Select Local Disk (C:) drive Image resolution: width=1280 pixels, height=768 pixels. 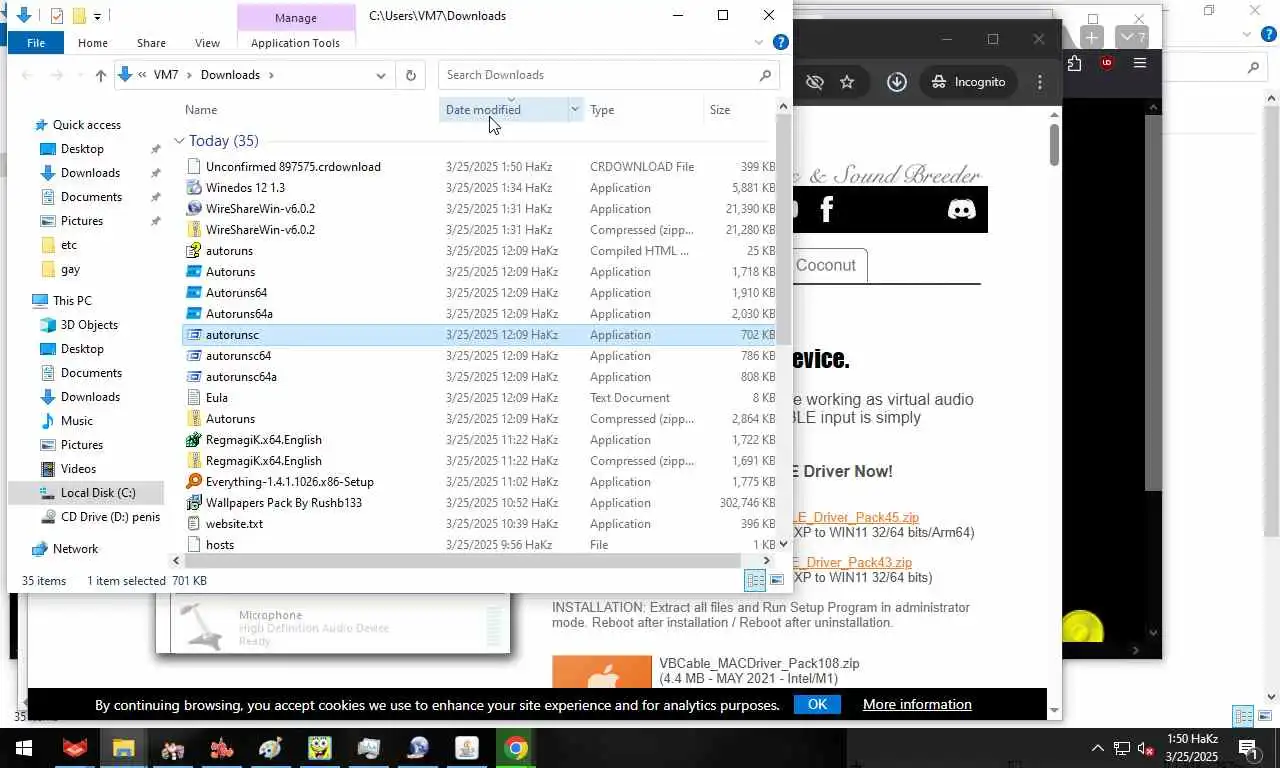click(x=97, y=493)
